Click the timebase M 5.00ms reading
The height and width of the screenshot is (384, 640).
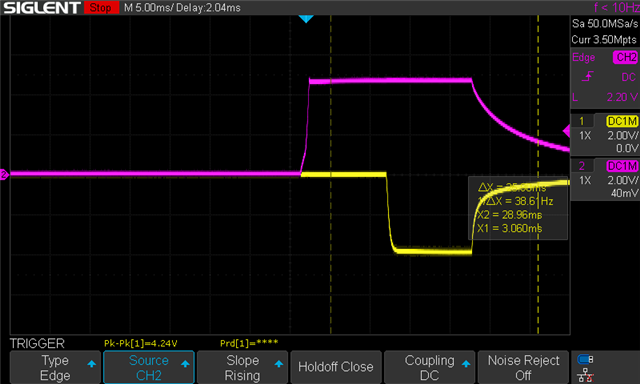(150, 8)
